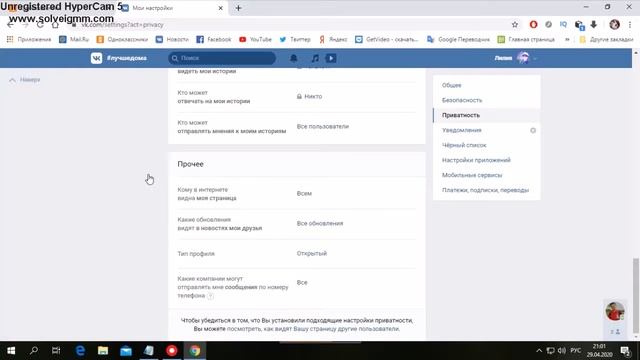
Task: Open the Chrome profile avatar
Action: click(x=614, y=24)
